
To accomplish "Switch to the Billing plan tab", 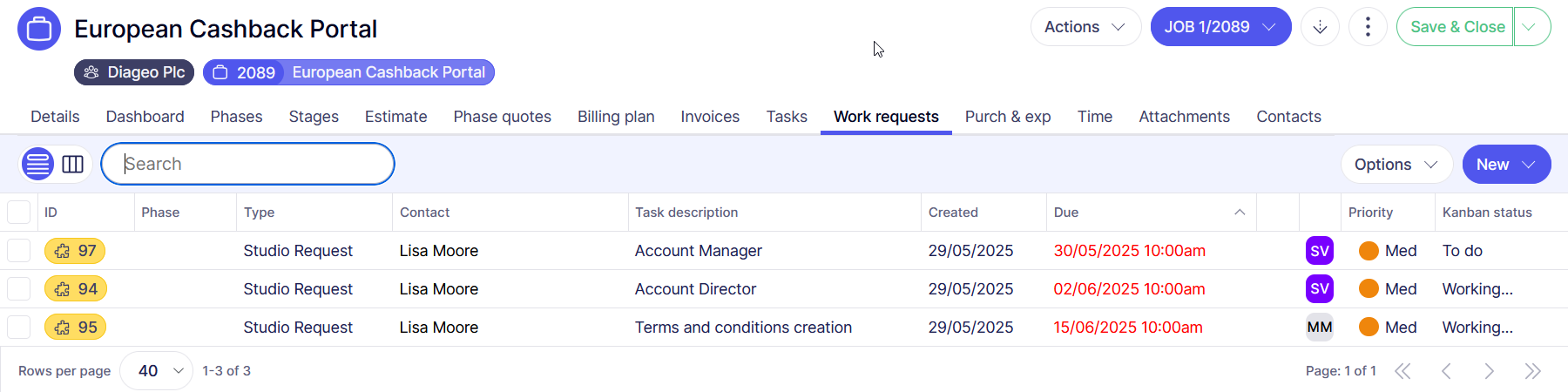I will (616, 117).
